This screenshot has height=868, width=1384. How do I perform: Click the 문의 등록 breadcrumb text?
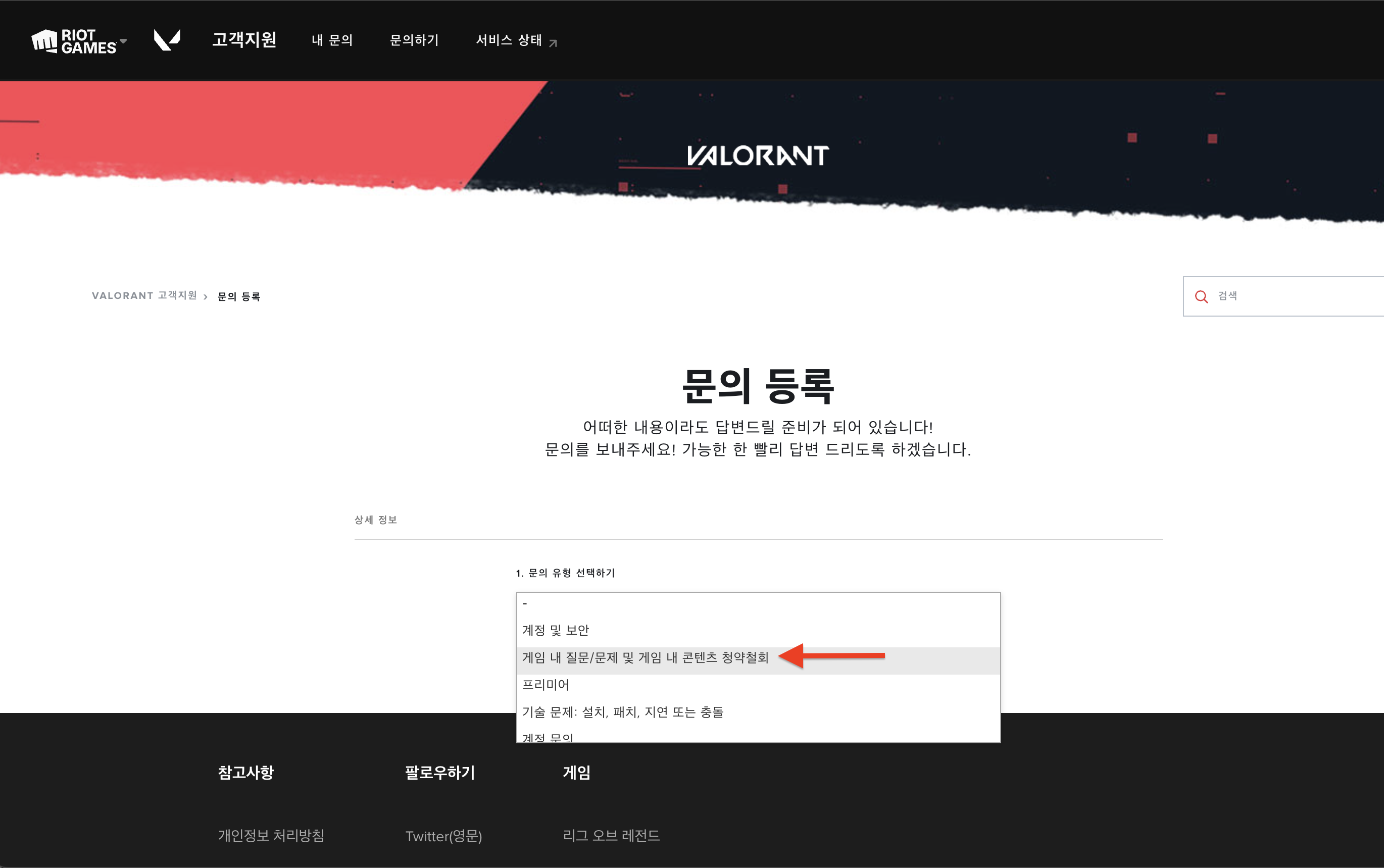point(239,296)
